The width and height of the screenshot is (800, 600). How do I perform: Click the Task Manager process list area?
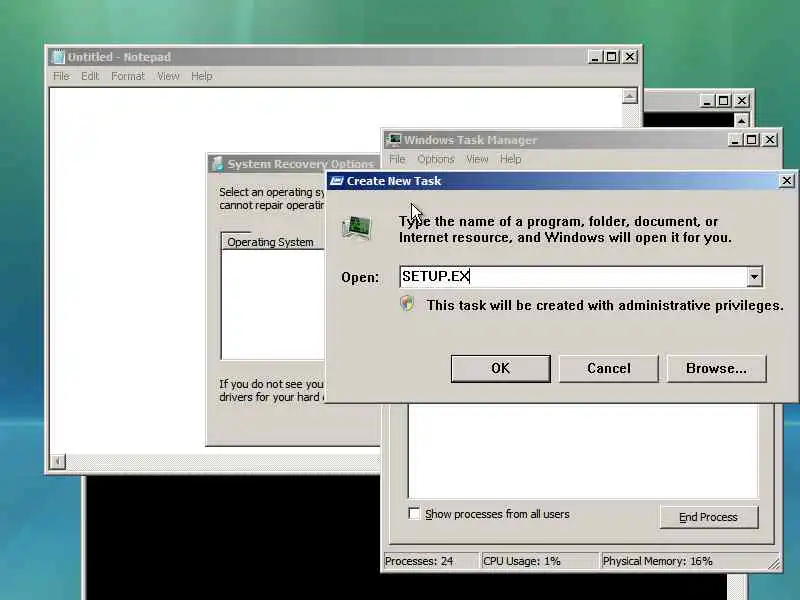pyautogui.click(x=583, y=451)
